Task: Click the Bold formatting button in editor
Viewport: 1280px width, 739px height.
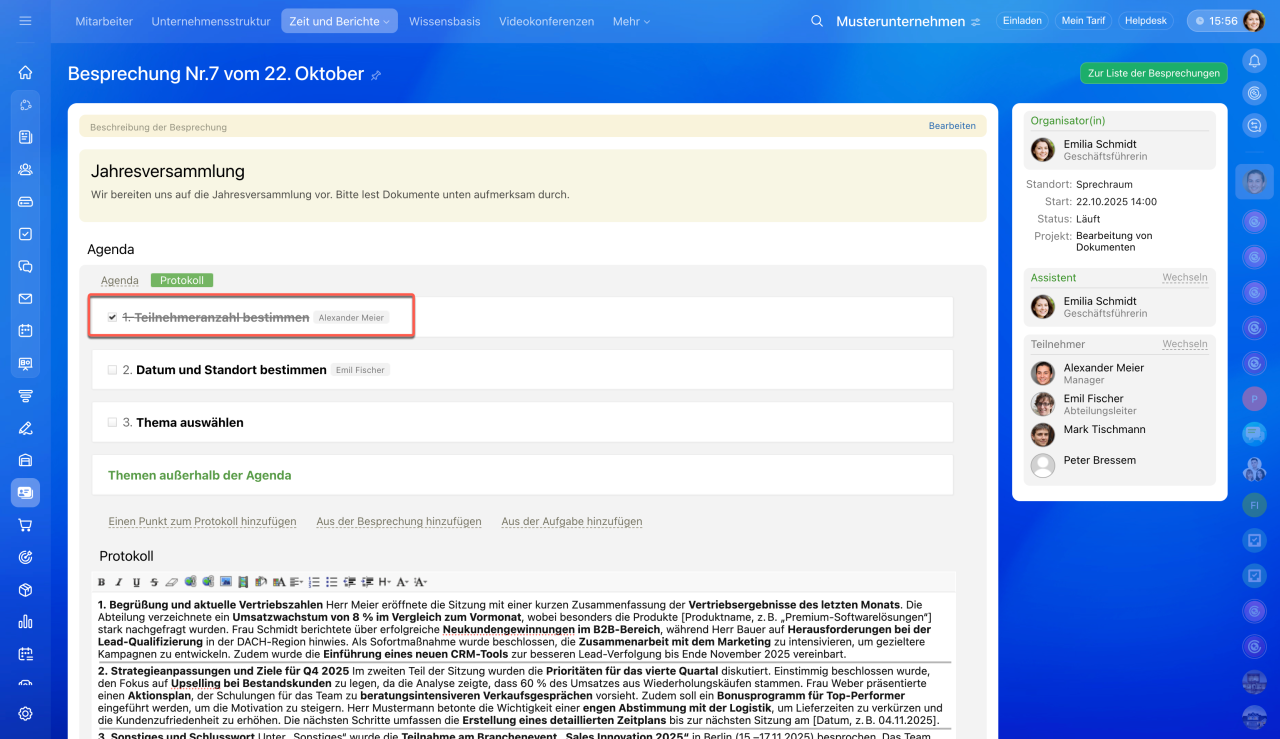Action: click(101, 582)
